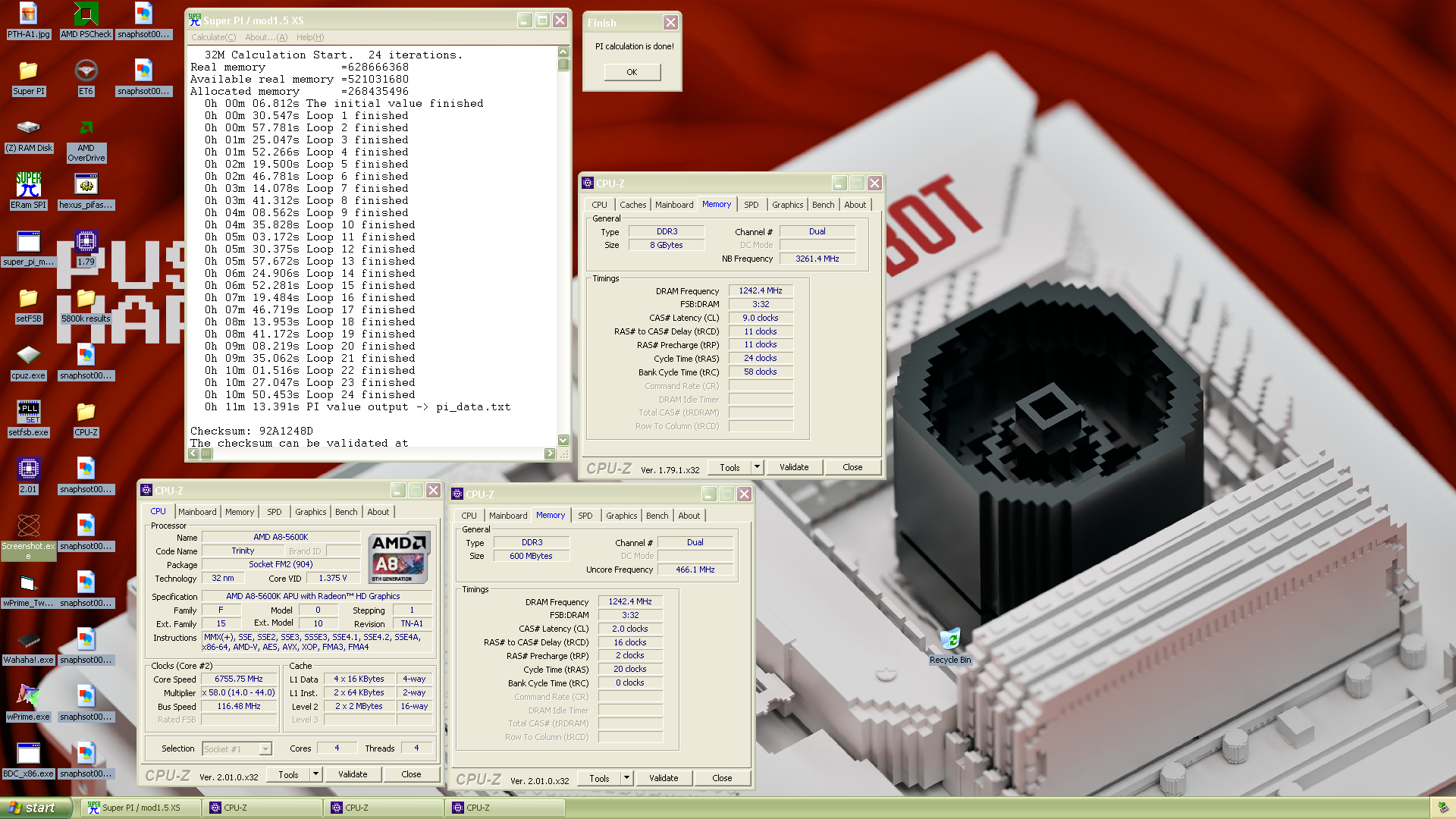Launch Screenshot.exe desktop icon
This screenshot has height=819, width=1456.
[28, 537]
